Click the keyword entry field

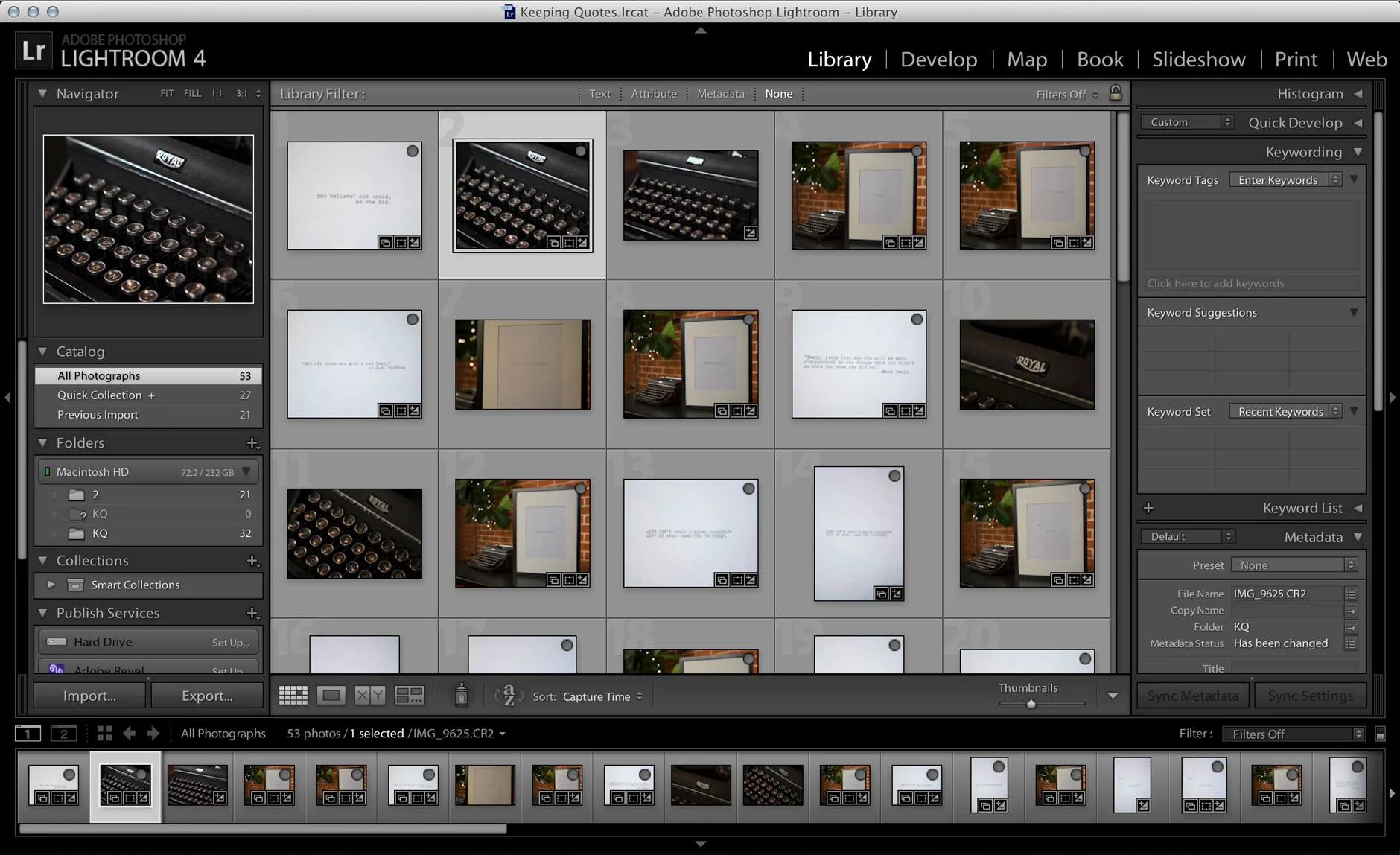[1251, 283]
